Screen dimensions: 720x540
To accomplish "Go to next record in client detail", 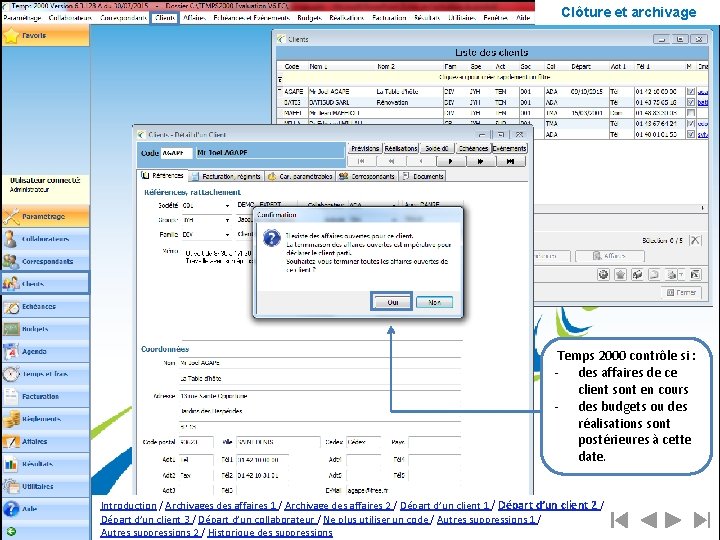I will point(450,161).
